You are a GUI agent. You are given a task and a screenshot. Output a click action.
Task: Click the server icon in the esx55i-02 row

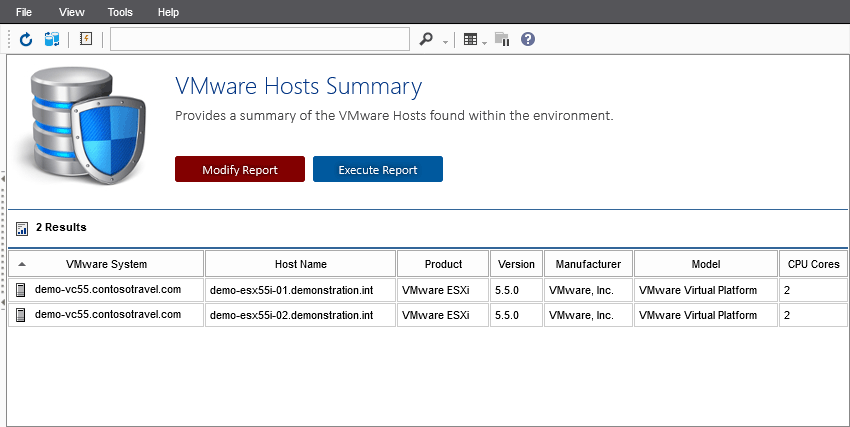tap(21, 315)
